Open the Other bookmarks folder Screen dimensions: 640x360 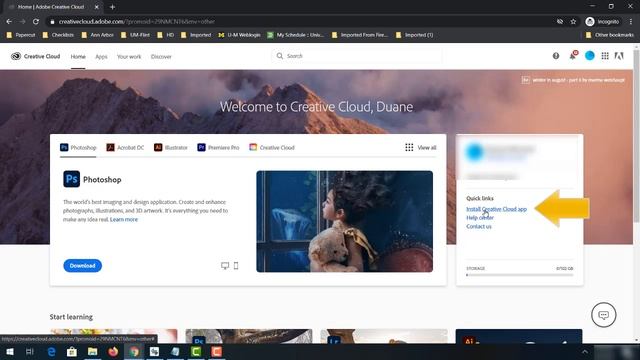[609, 35]
